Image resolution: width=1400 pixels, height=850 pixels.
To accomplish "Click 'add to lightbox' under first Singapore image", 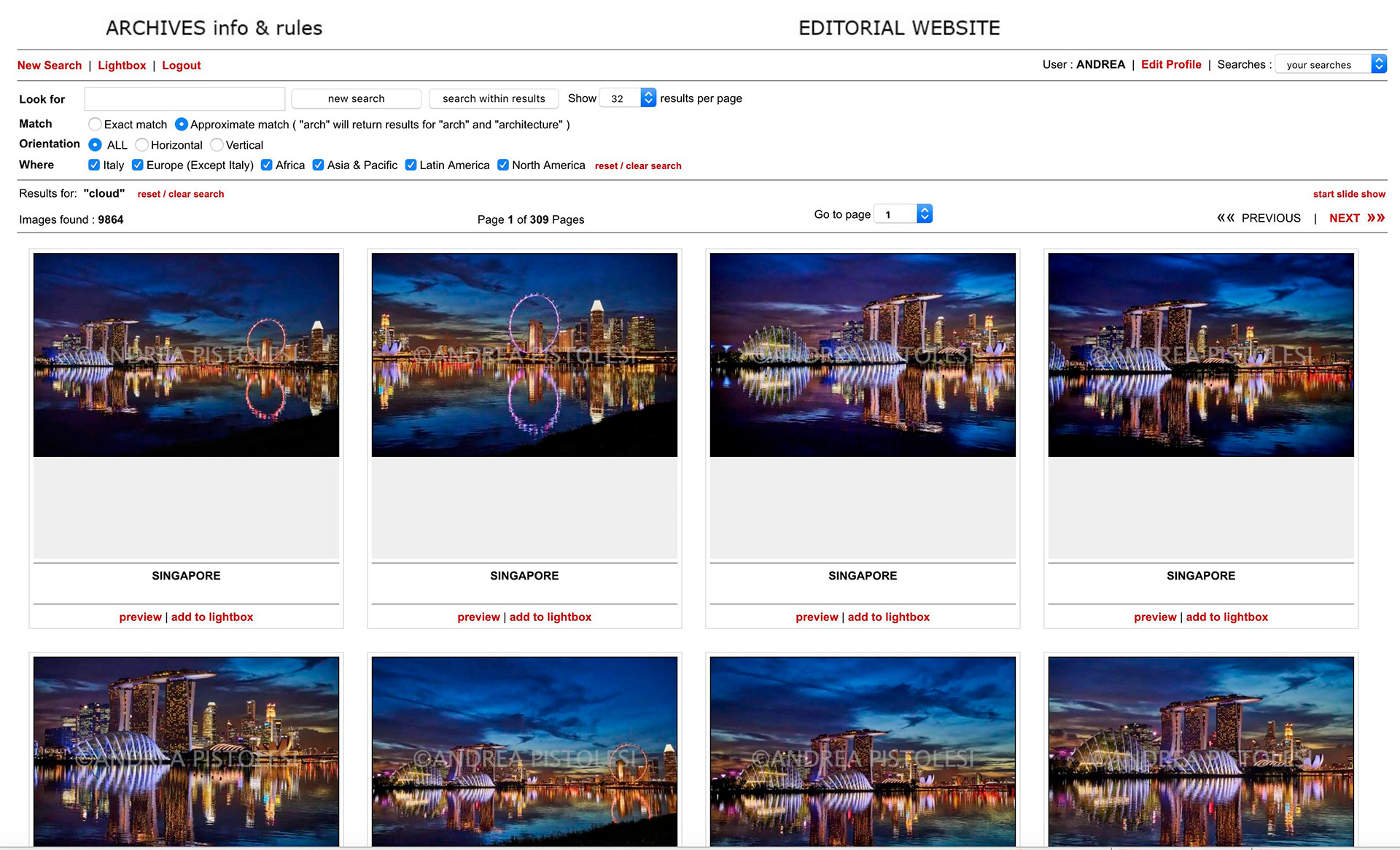I will click(x=212, y=617).
